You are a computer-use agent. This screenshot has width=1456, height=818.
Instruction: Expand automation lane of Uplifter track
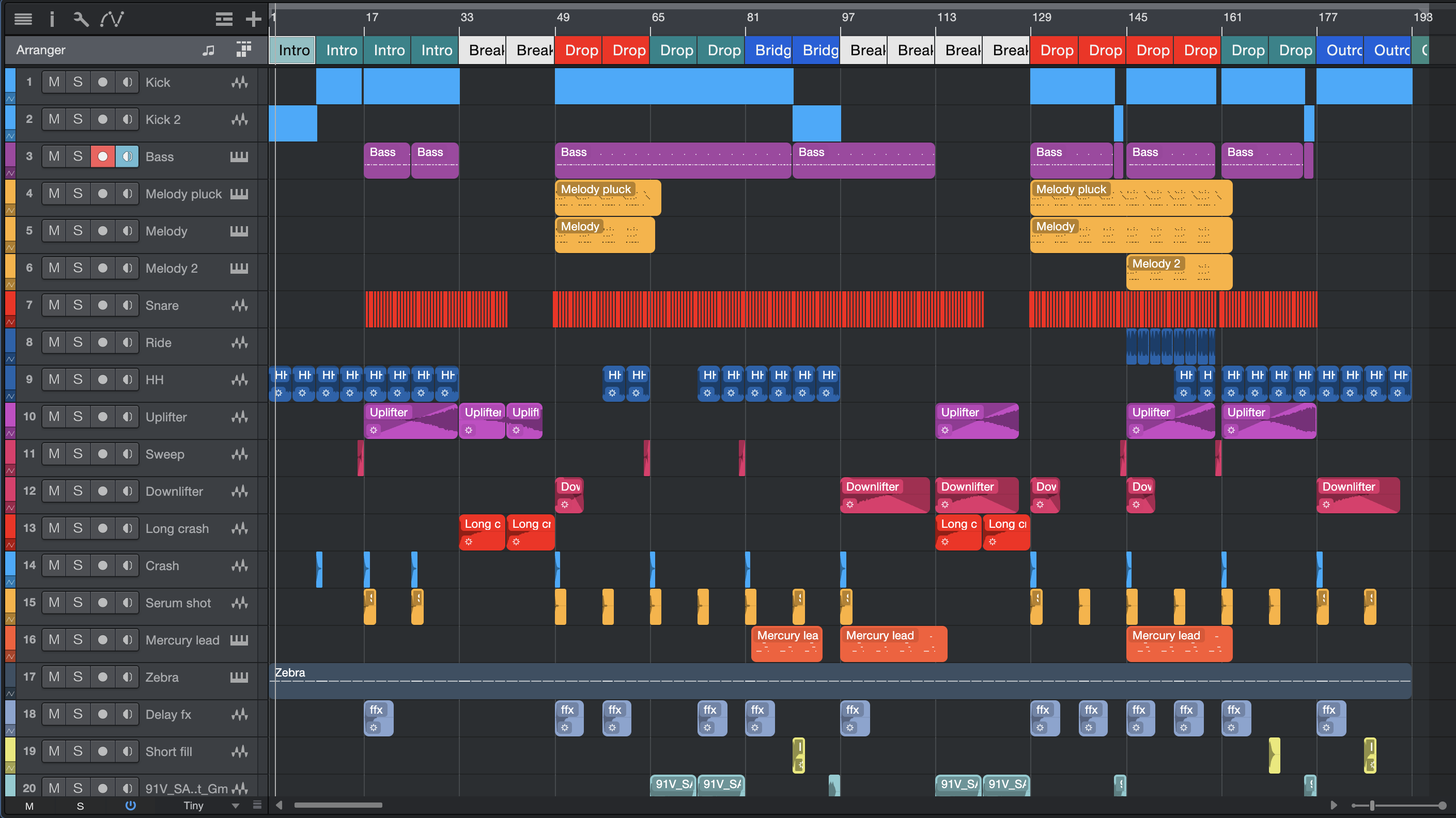10,433
